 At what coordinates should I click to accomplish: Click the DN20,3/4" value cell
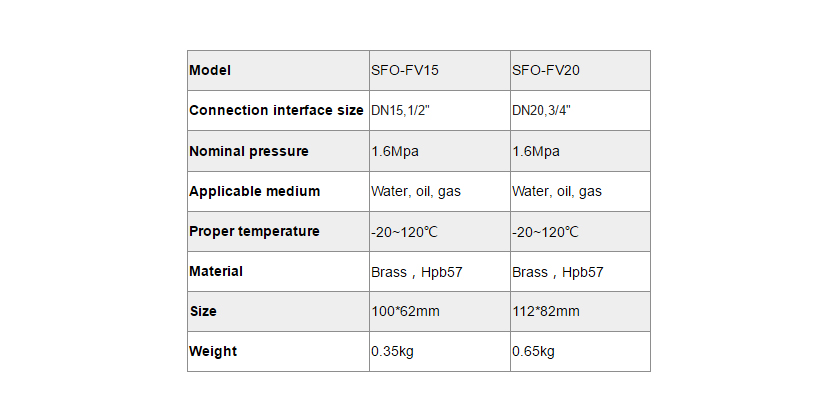(547, 111)
